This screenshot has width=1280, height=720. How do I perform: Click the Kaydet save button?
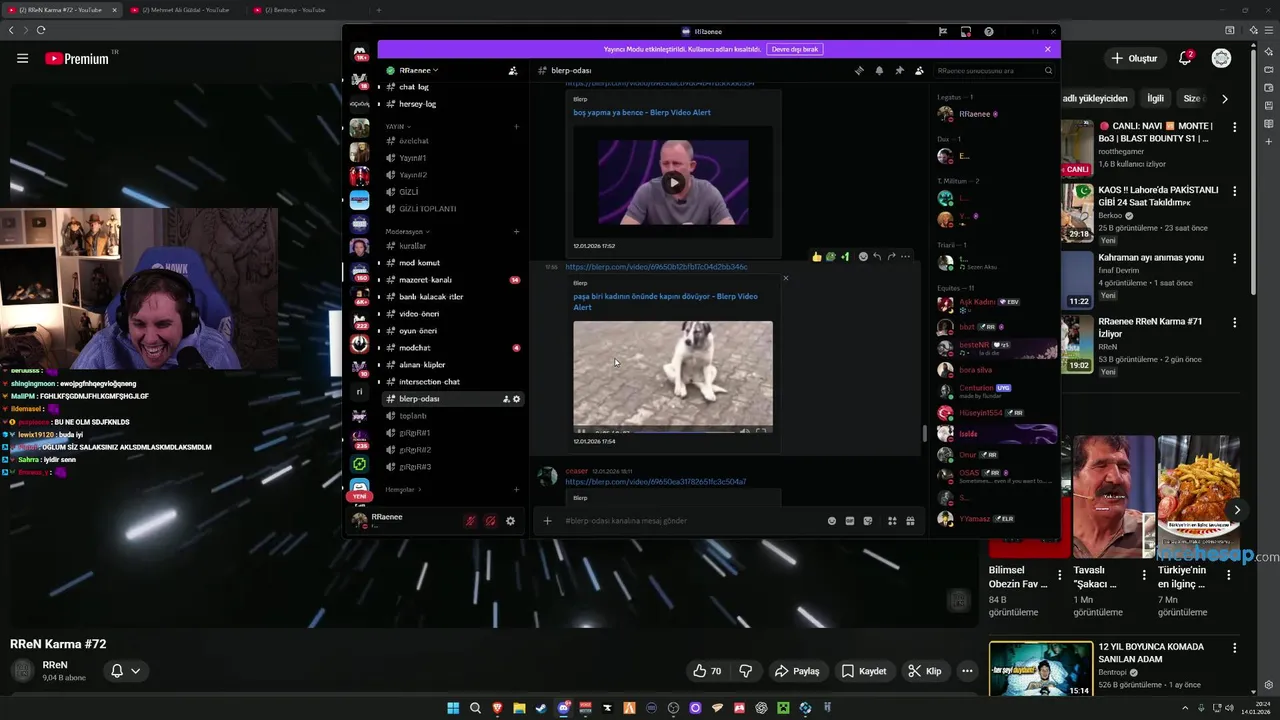864,671
